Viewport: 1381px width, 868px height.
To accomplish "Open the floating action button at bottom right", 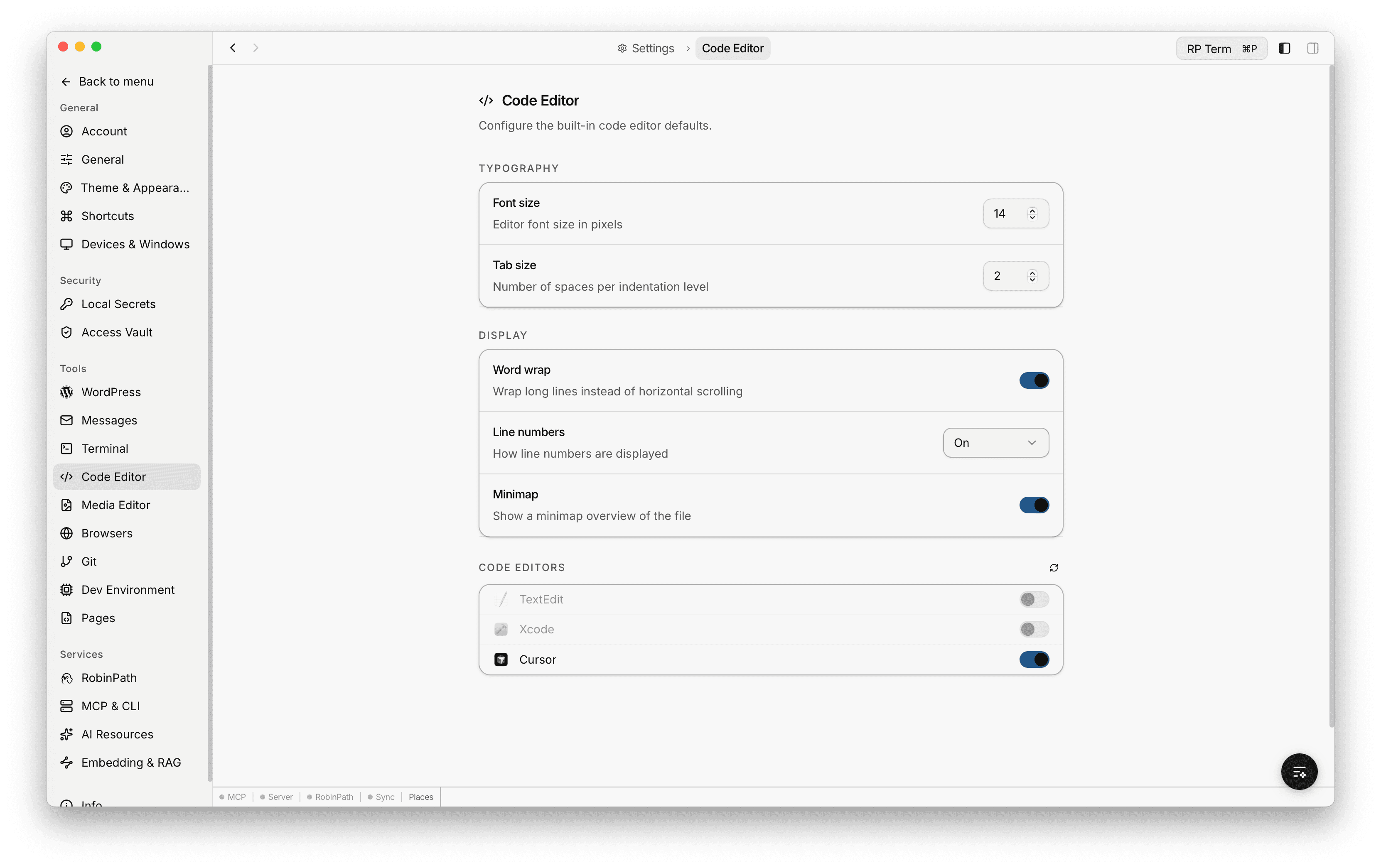I will click(1299, 771).
